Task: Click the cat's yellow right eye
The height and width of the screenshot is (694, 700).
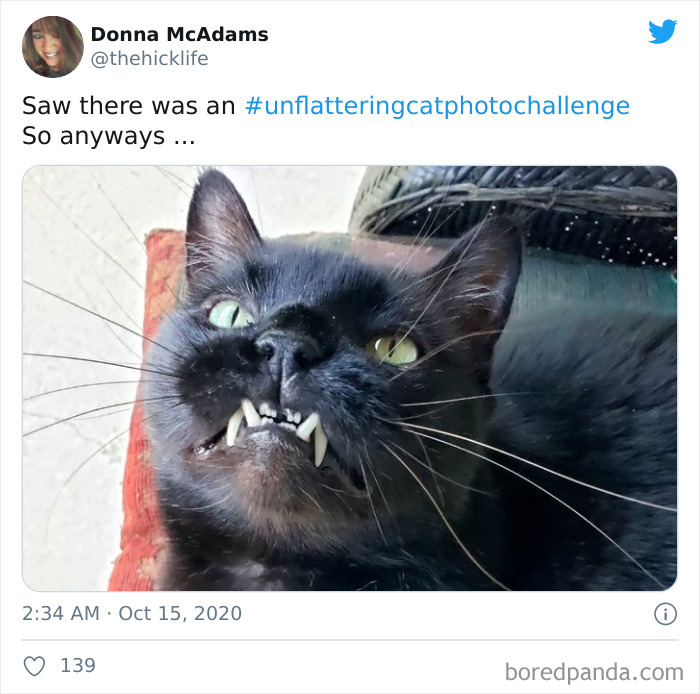Action: (392, 349)
